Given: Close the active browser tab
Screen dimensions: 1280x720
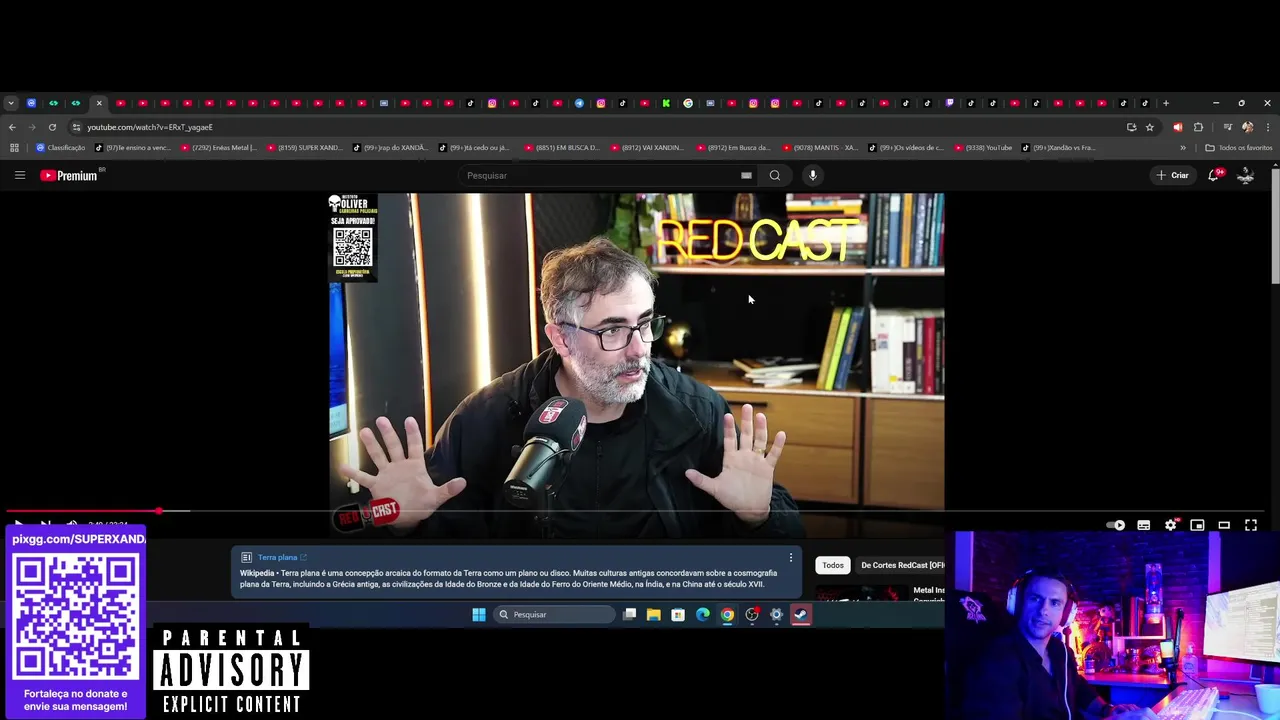Looking at the screenshot, I should 99,103.
